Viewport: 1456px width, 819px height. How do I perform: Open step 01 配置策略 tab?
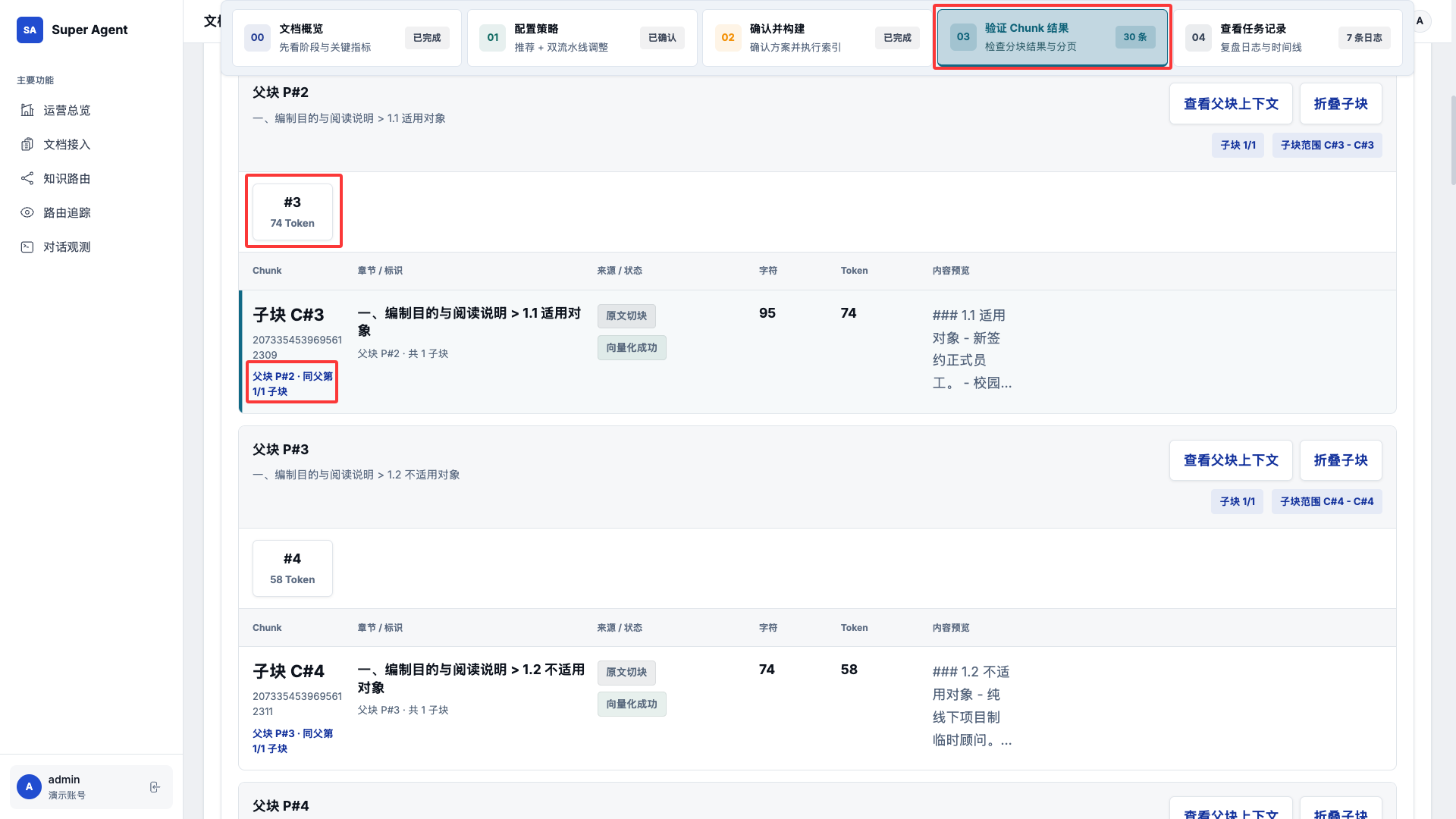pyautogui.click(x=582, y=38)
